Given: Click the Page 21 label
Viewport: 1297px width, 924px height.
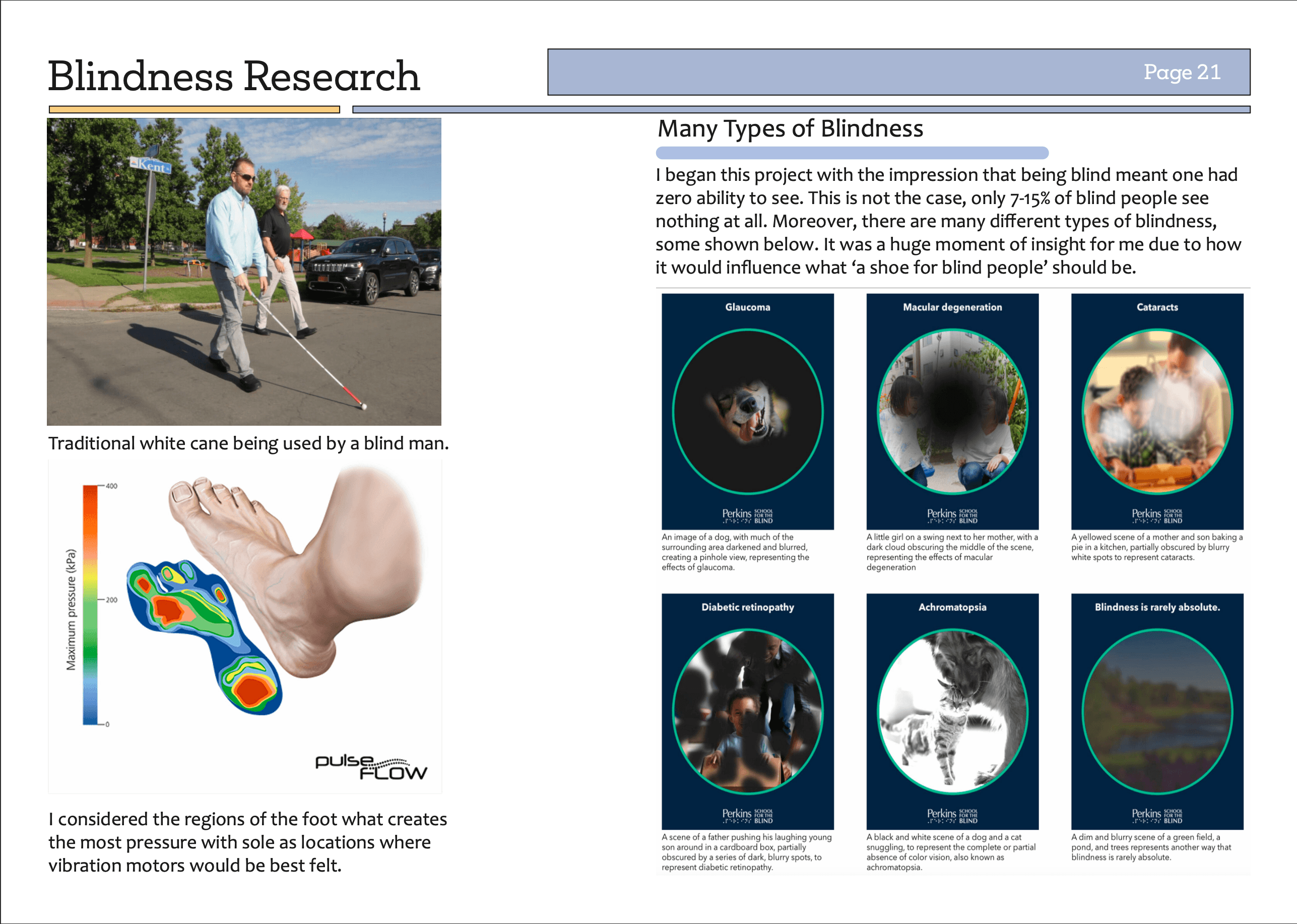Looking at the screenshot, I should pos(1182,72).
